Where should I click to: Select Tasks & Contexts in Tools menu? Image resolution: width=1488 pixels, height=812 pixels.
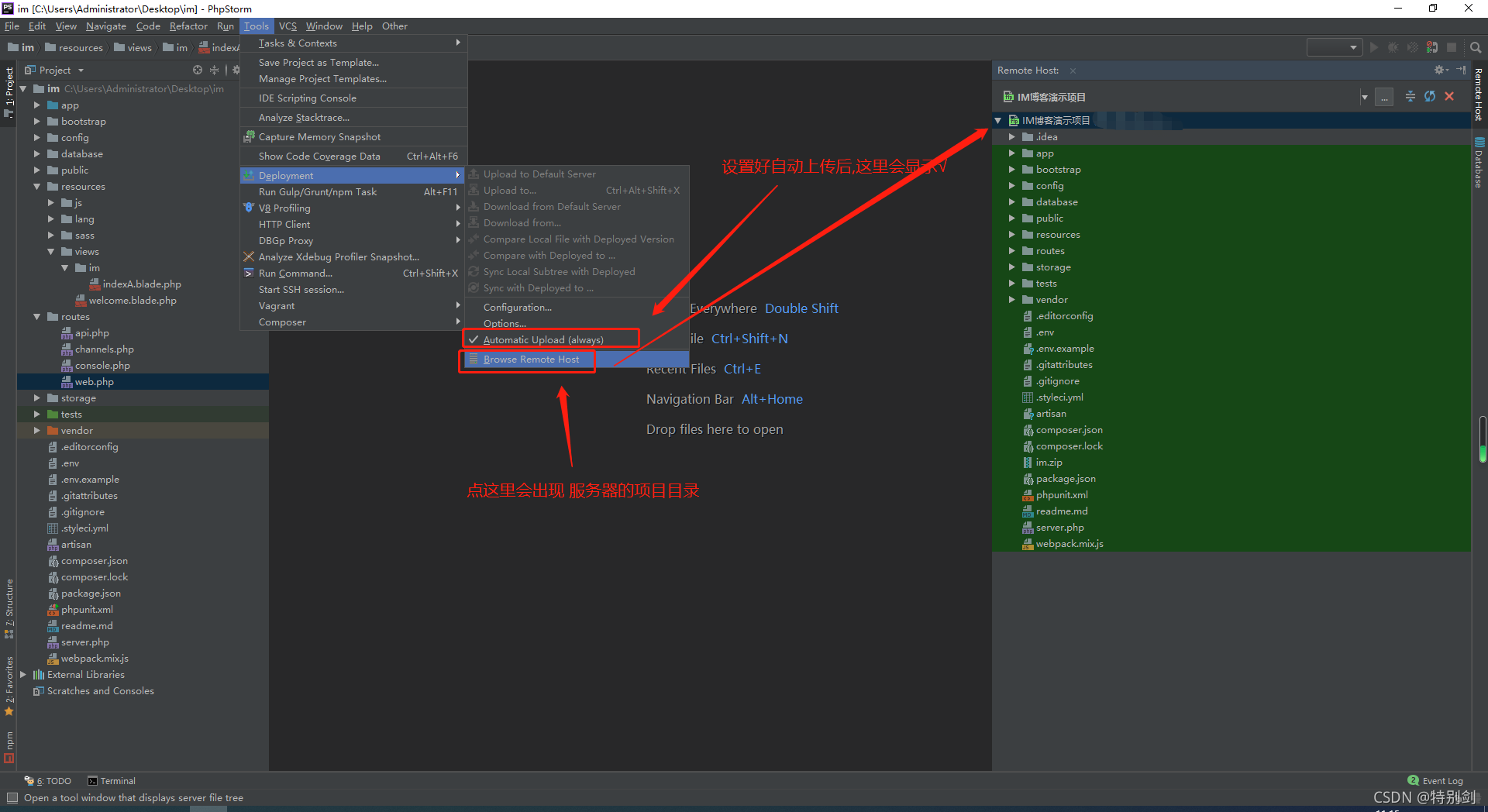tap(353, 43)
